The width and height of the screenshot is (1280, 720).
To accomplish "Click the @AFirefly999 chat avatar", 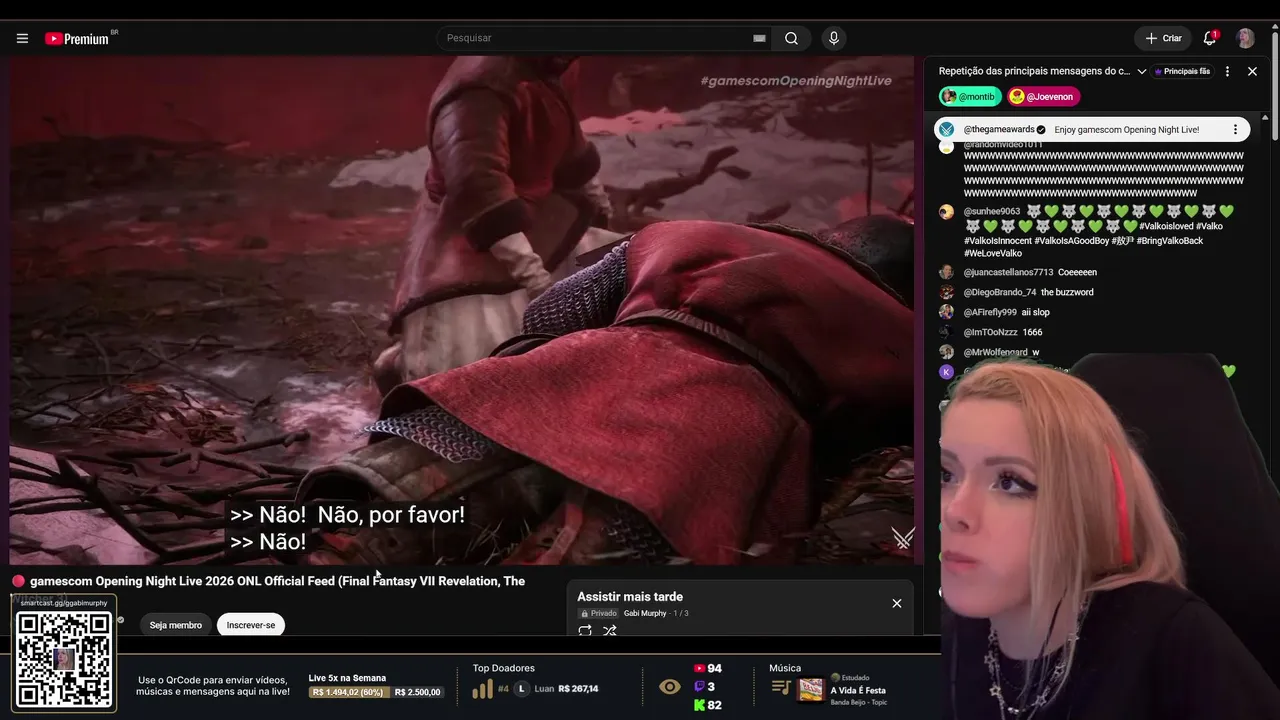I will point(946,312).
